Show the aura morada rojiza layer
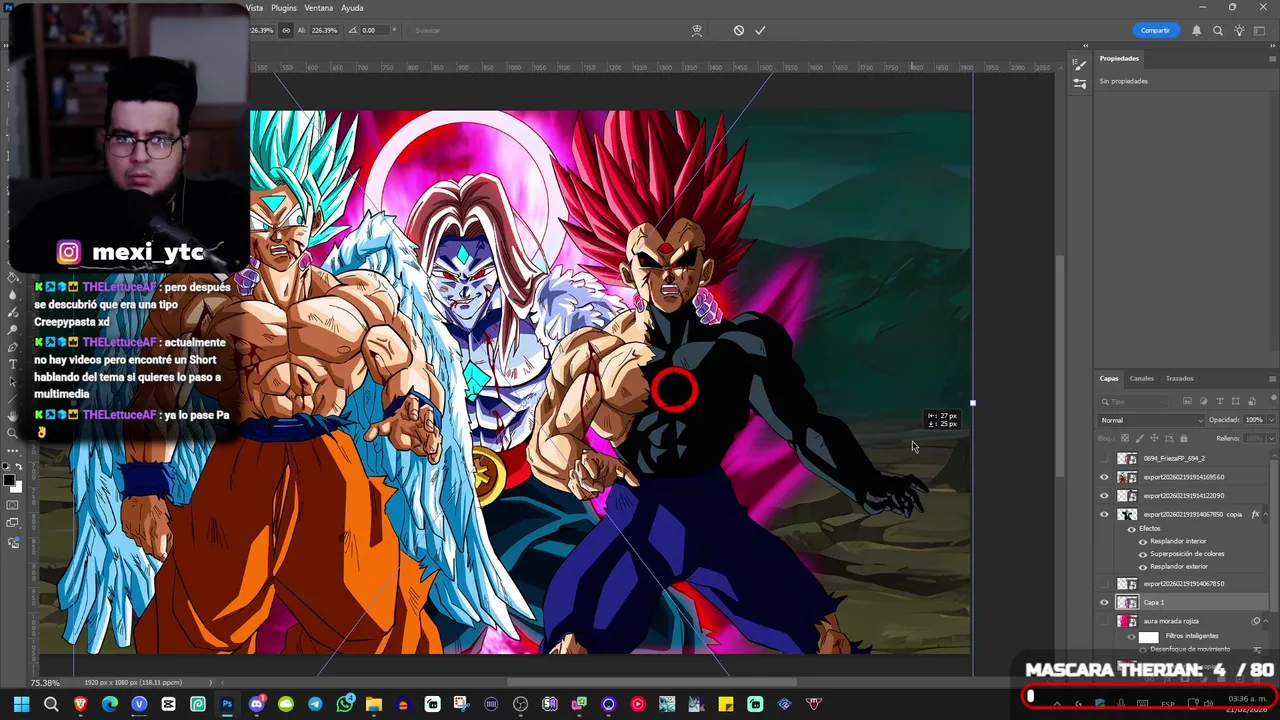 1104,621
